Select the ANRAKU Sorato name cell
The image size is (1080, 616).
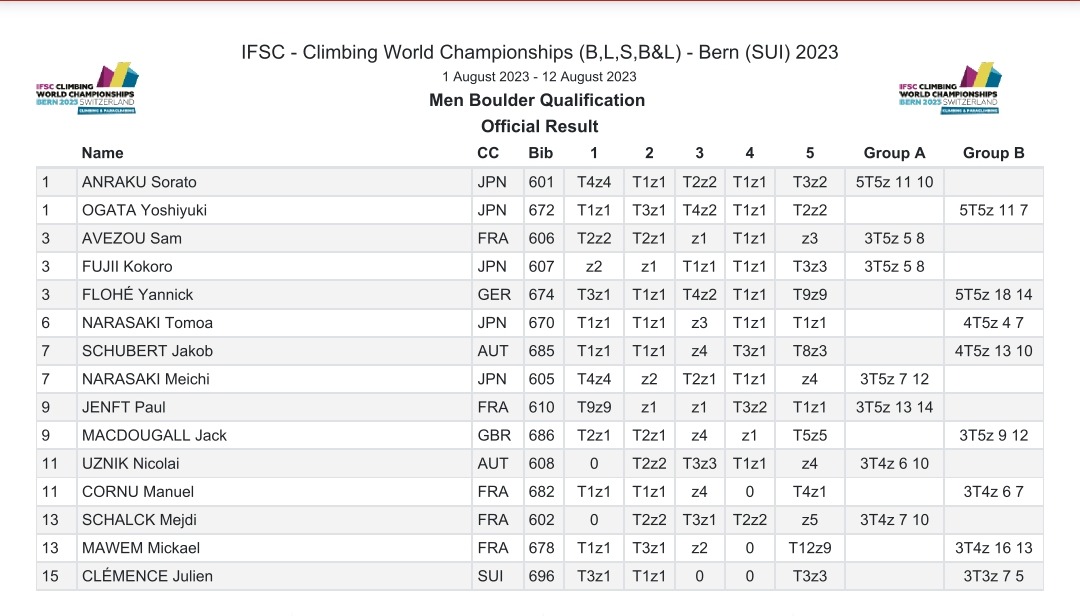click(139, 182)
